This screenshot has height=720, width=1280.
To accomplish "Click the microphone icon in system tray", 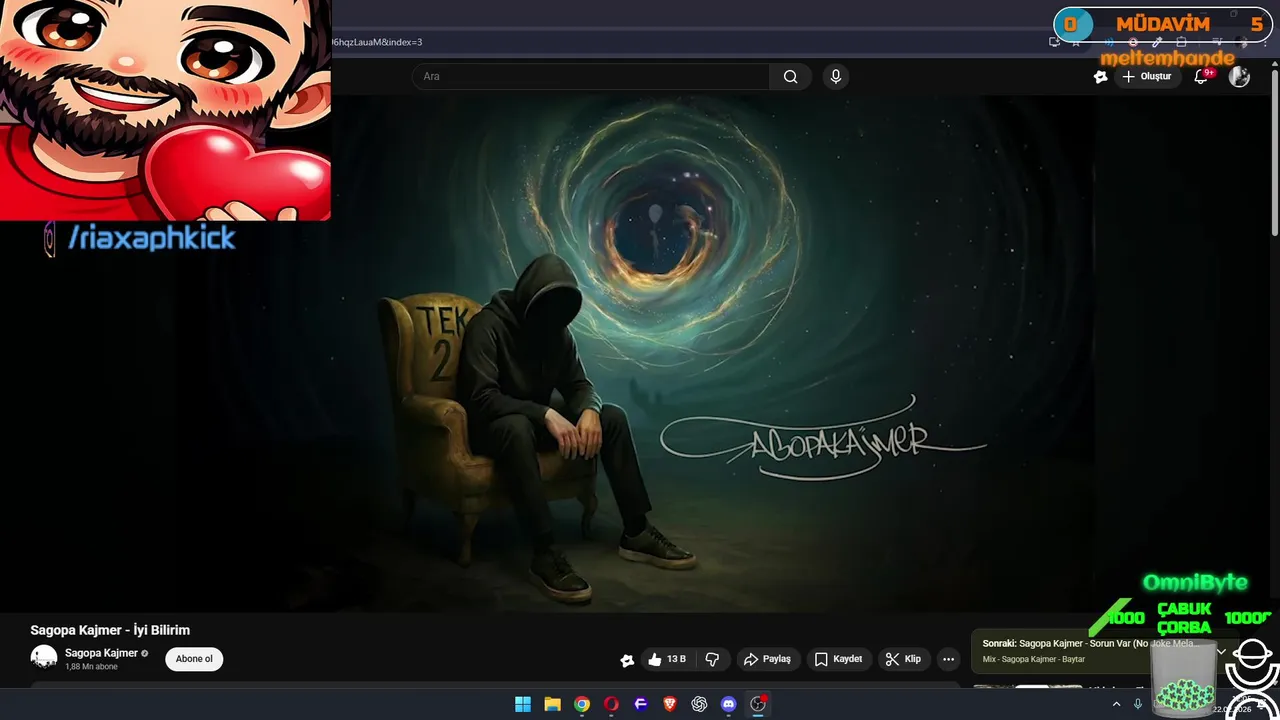I will pyautogui.click(x=1138, y=704).
